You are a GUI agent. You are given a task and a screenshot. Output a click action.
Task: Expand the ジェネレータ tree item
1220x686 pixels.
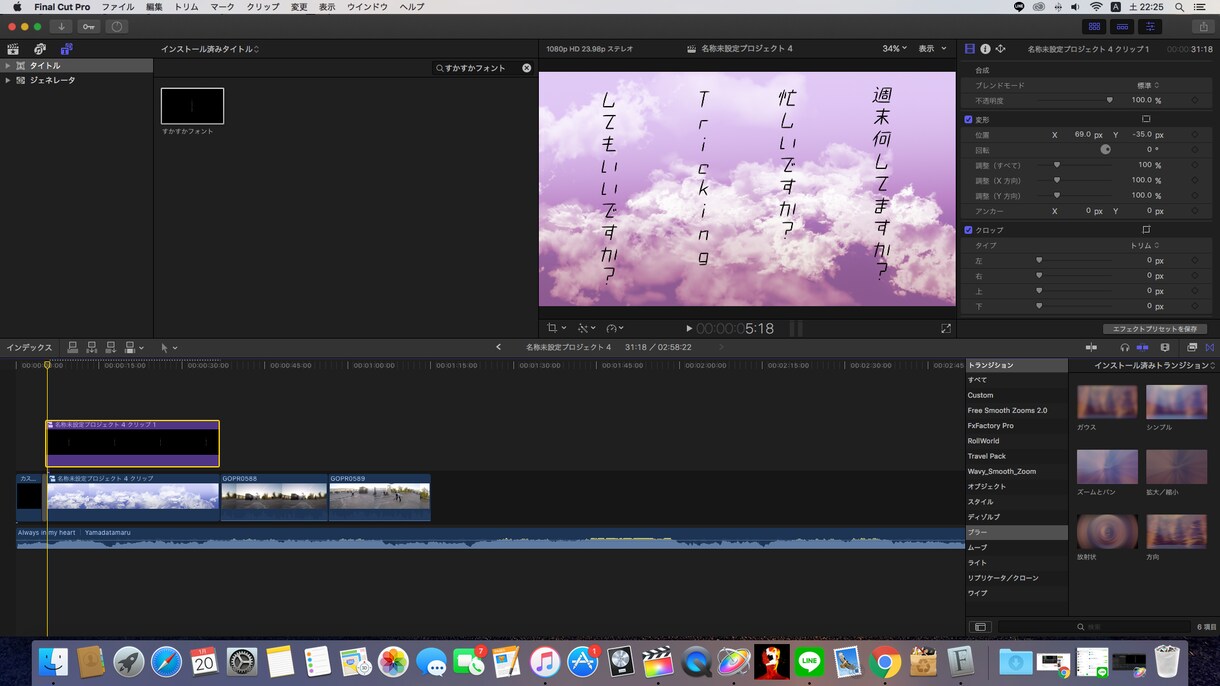pyautogui.click(x=8, y=80)
